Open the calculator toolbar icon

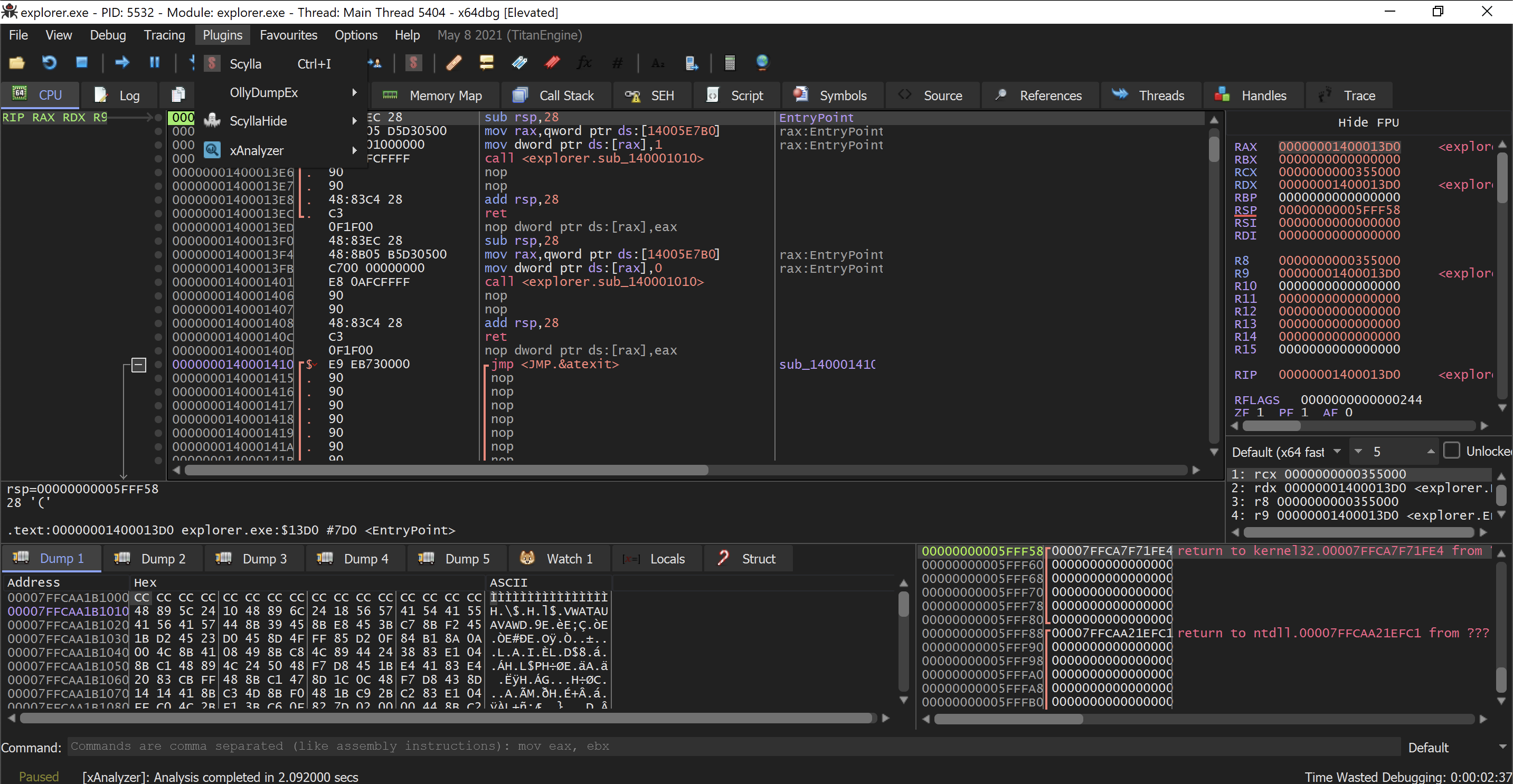[730, 62]
